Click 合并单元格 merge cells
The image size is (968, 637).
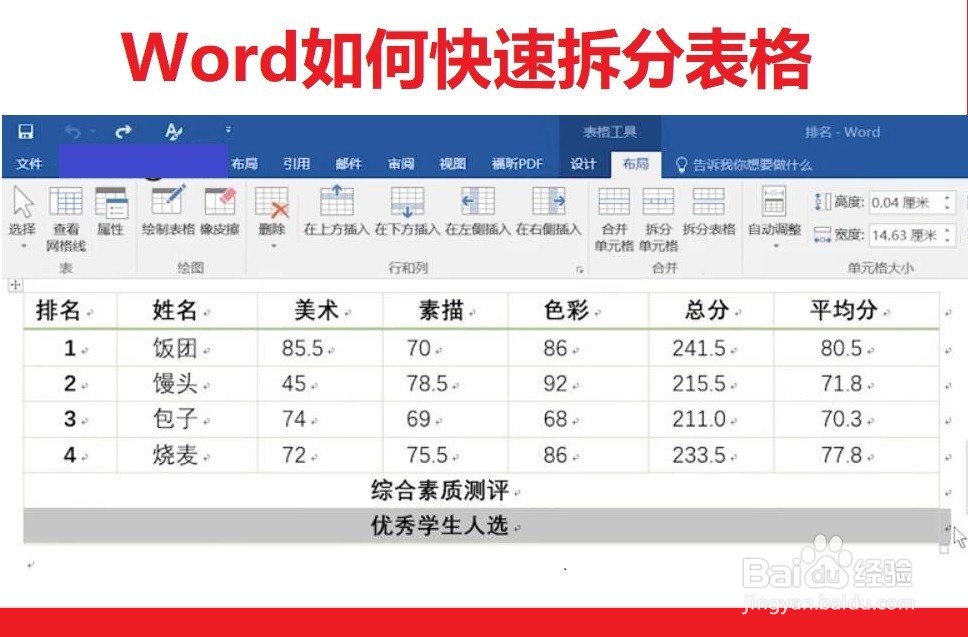tap(614, 219)
